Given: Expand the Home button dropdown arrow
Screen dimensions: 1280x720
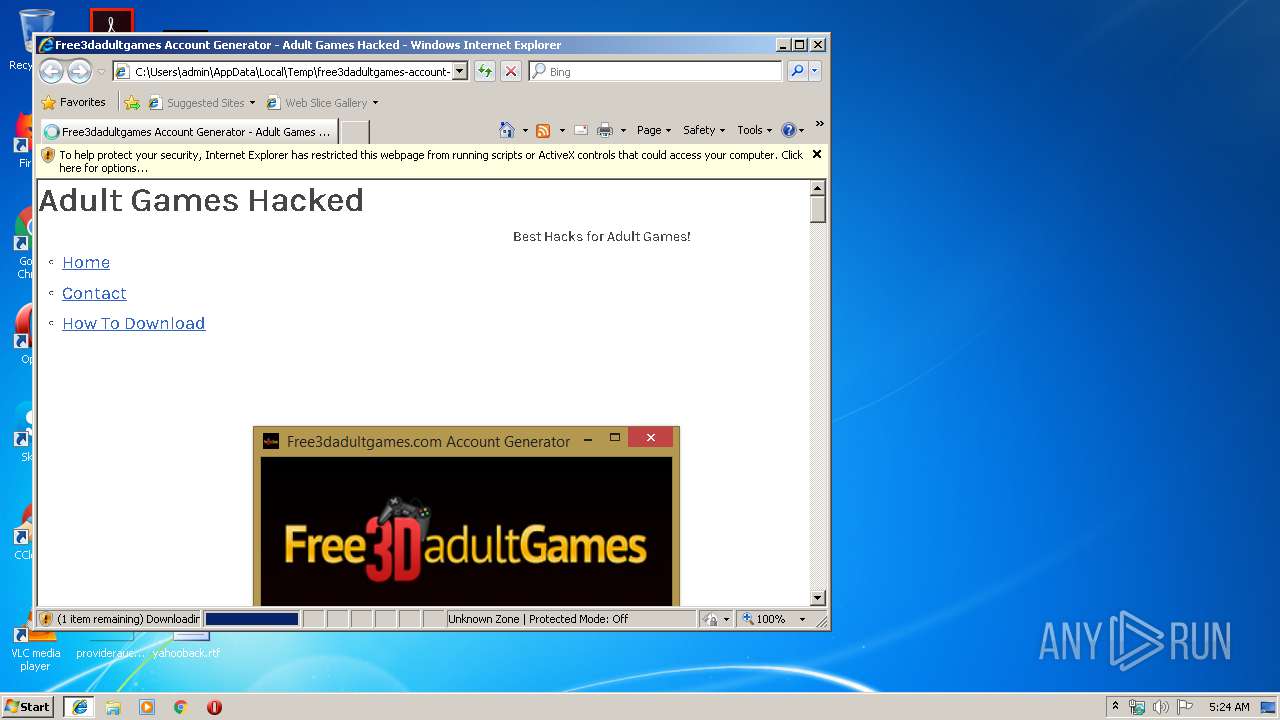Looking at the screenshot, I should coord(525,131).
